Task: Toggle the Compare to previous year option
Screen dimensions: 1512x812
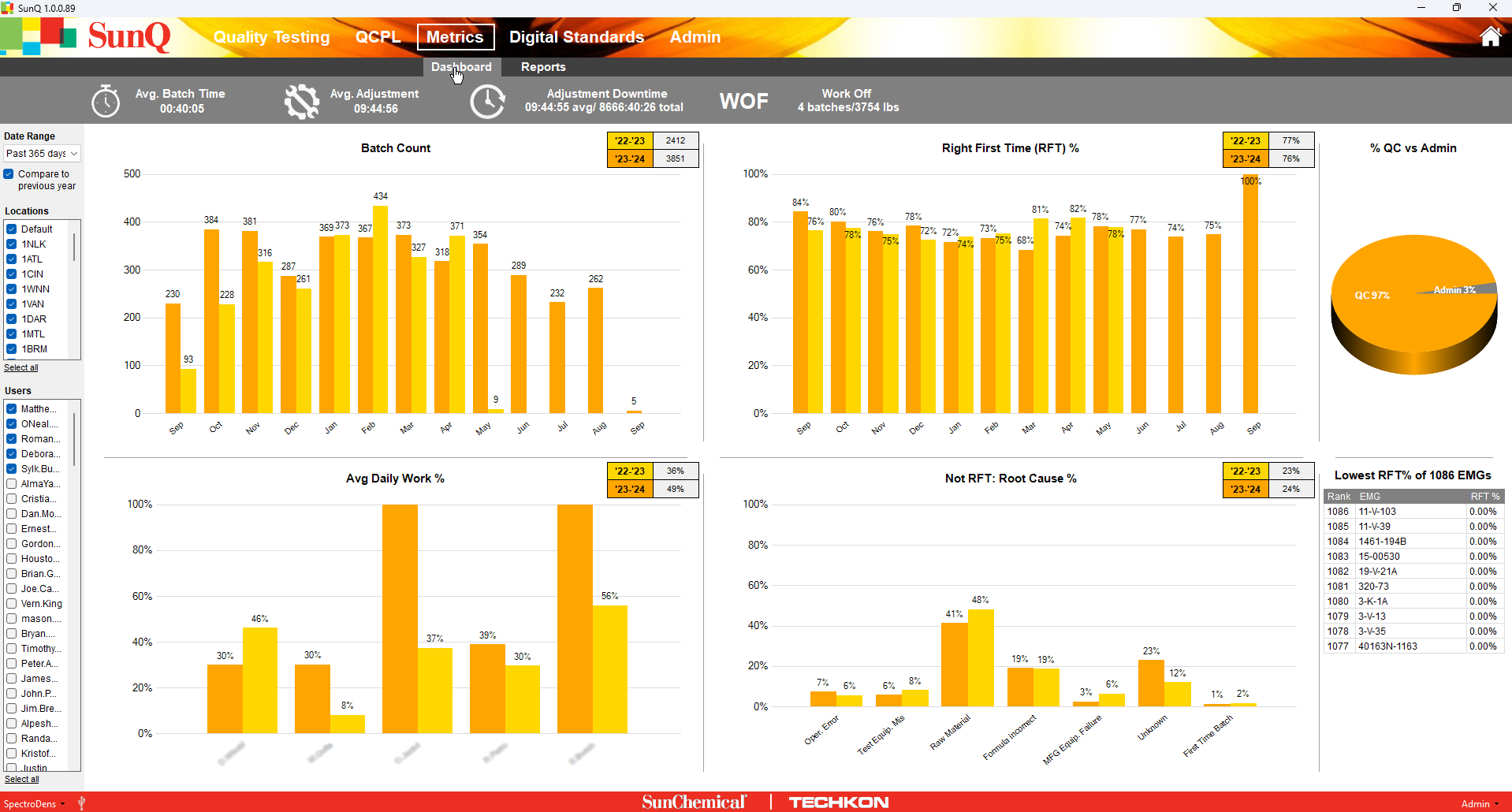Action: (8, 174)
